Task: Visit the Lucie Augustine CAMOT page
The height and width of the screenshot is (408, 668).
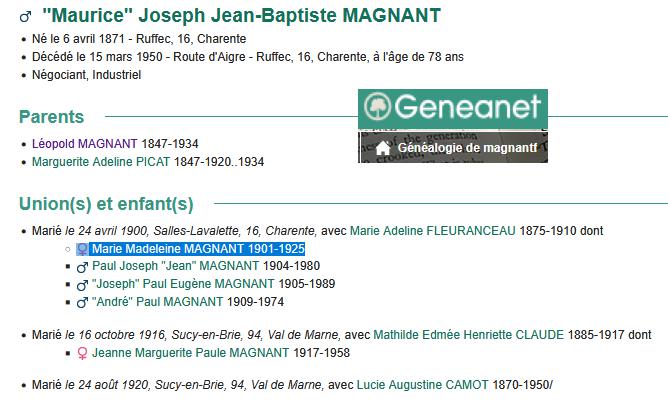Action: [423, 385]
